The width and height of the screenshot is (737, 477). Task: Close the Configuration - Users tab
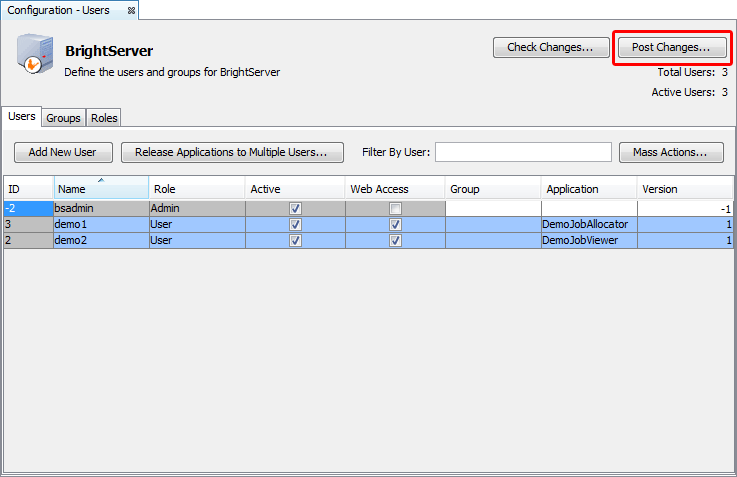(131, 10)
